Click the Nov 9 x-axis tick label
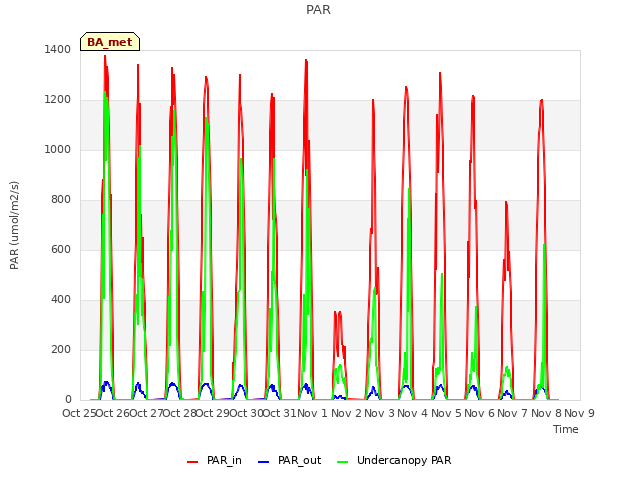640x480 pixels. tap(579, 413)
